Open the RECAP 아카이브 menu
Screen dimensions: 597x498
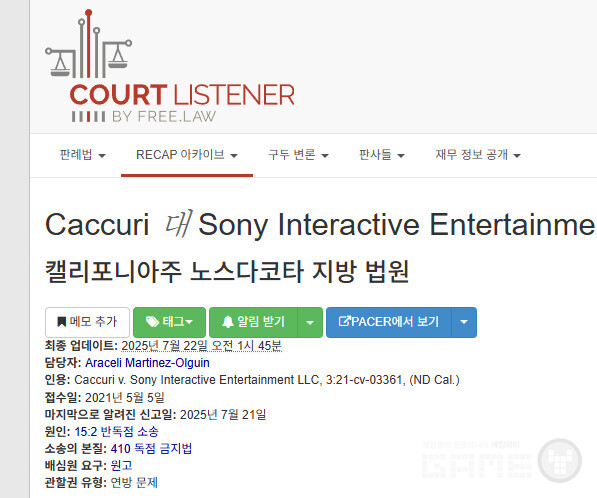coord(187,155)
